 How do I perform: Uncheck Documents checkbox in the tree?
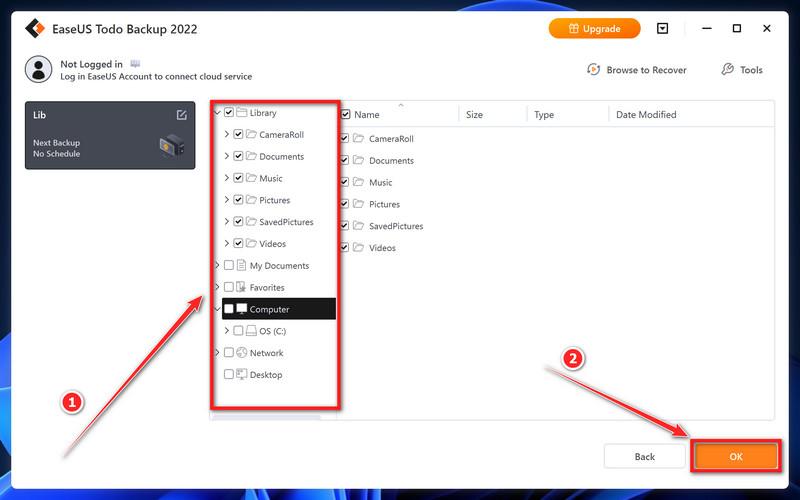(x=238, y=156)
